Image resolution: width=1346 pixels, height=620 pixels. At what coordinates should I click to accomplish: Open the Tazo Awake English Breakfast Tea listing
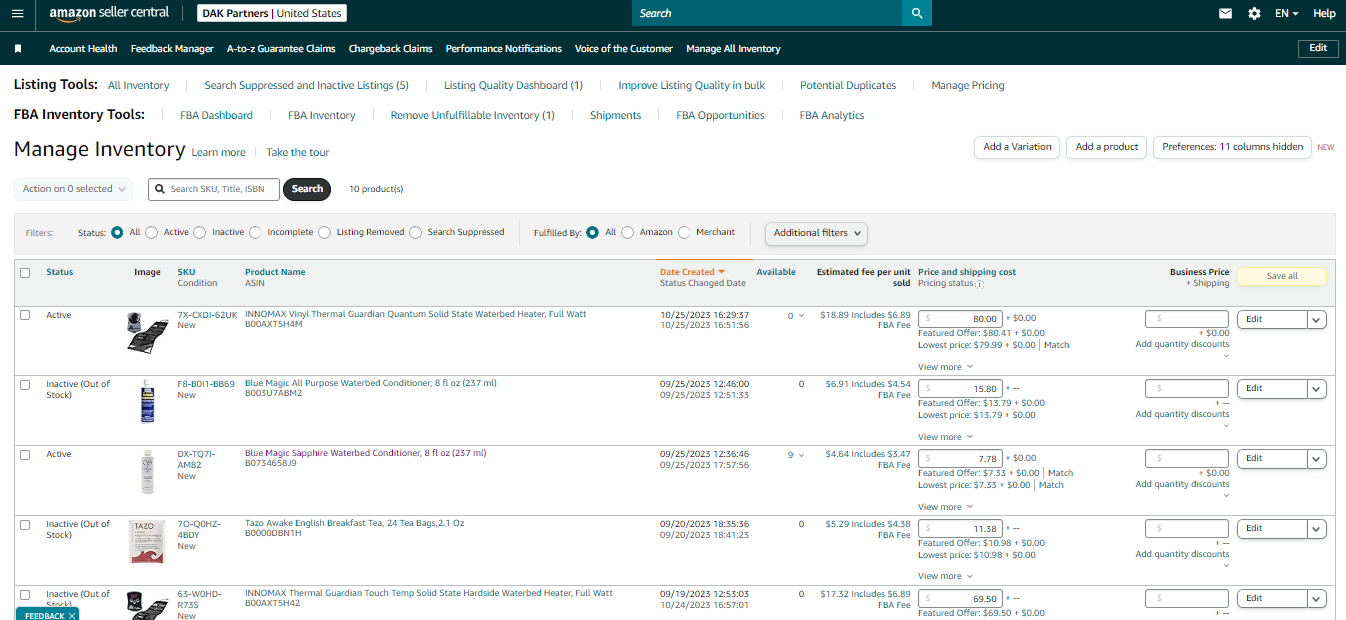(354, 523)
